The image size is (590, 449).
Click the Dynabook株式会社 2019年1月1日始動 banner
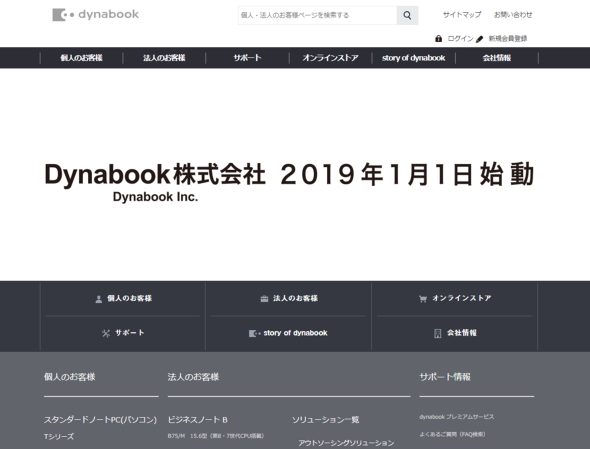289,182
